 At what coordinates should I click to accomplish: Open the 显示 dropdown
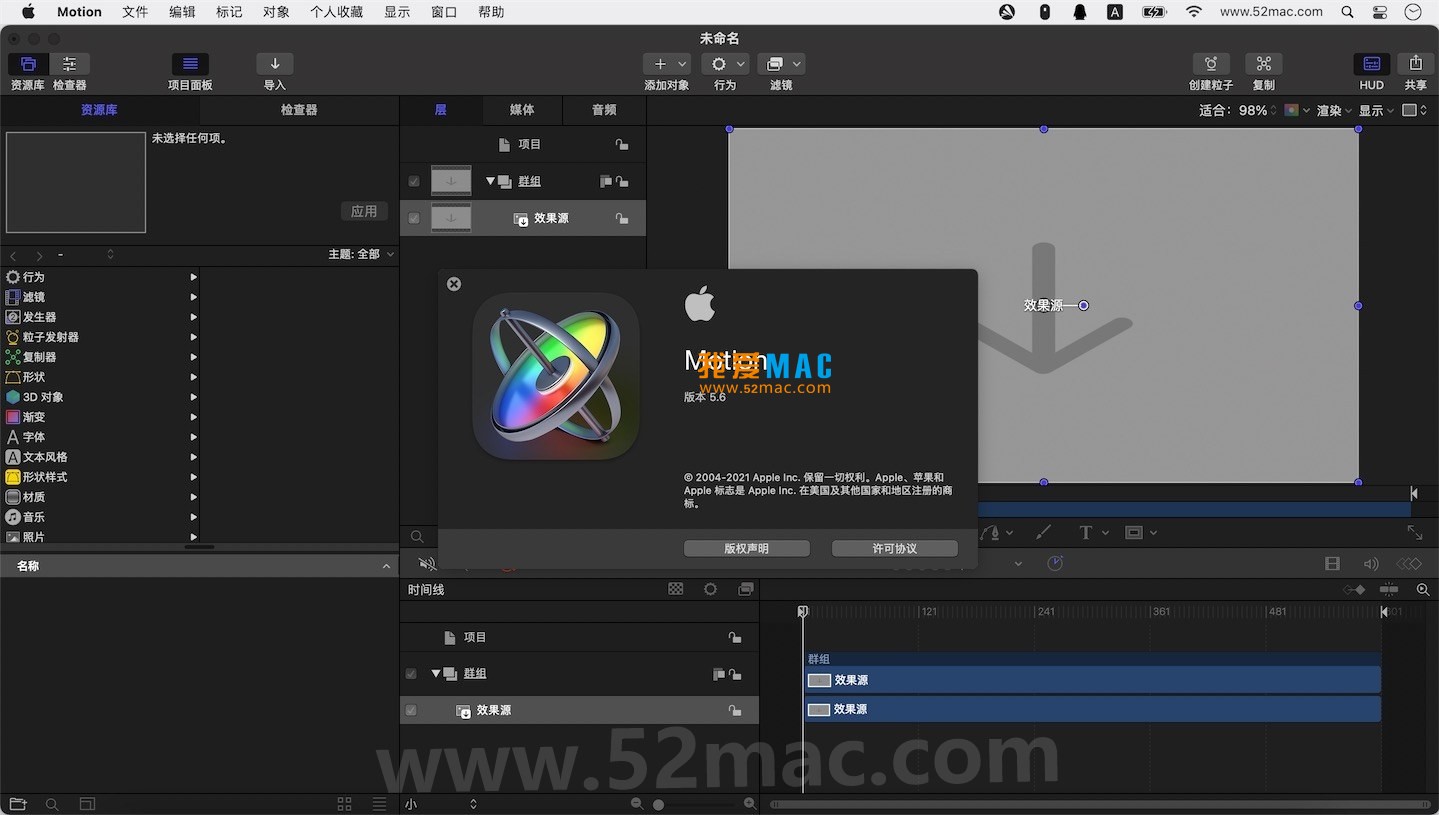click(x=1376, y=110)
